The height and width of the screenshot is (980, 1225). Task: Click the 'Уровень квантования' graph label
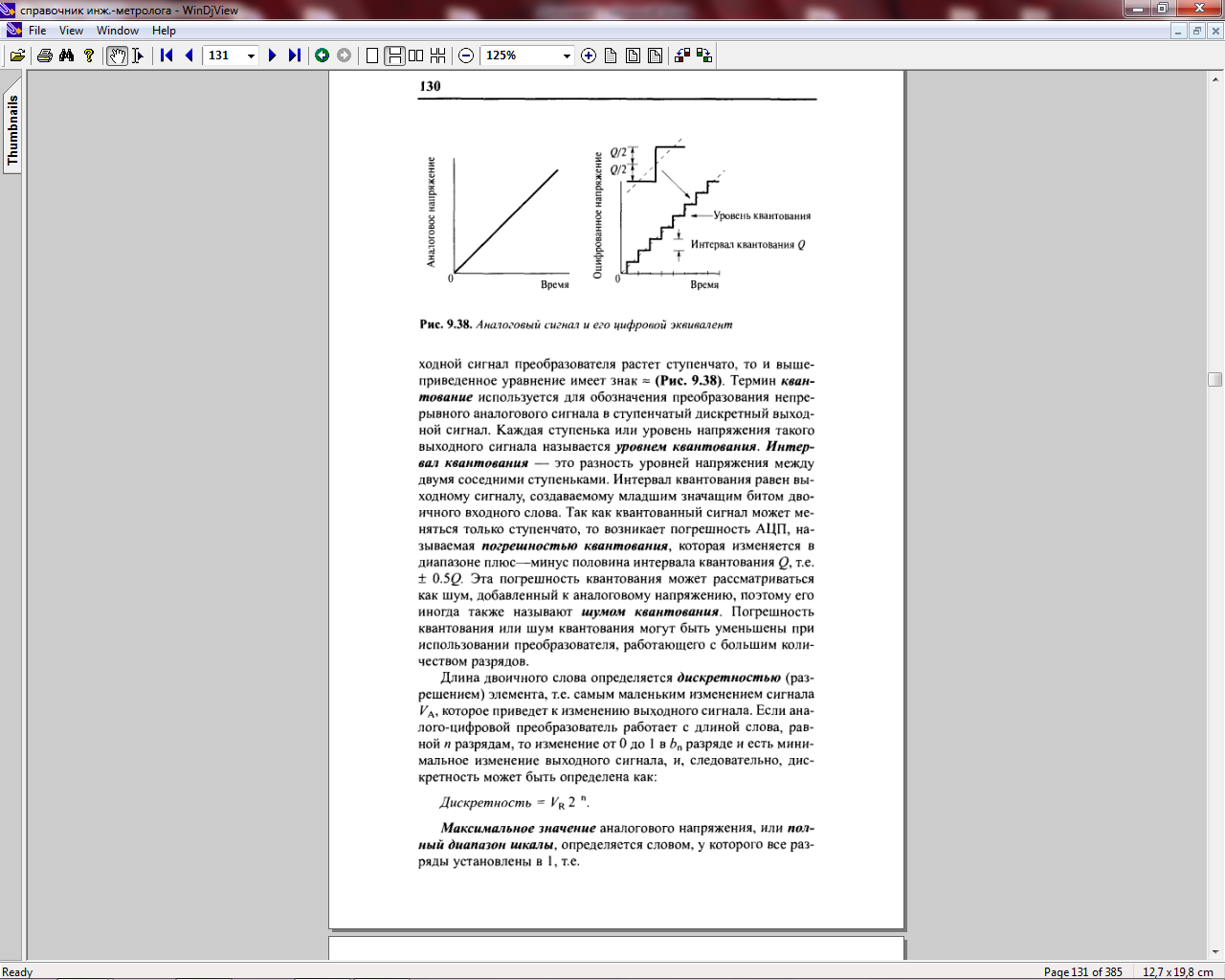762,216
